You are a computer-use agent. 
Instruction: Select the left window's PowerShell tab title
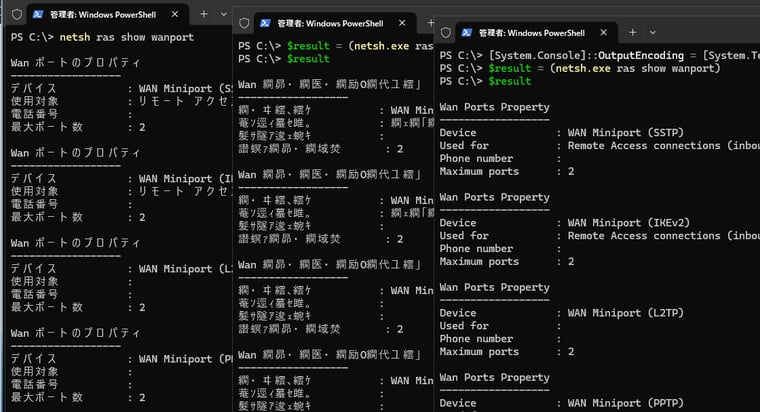(x=103, y=15)
